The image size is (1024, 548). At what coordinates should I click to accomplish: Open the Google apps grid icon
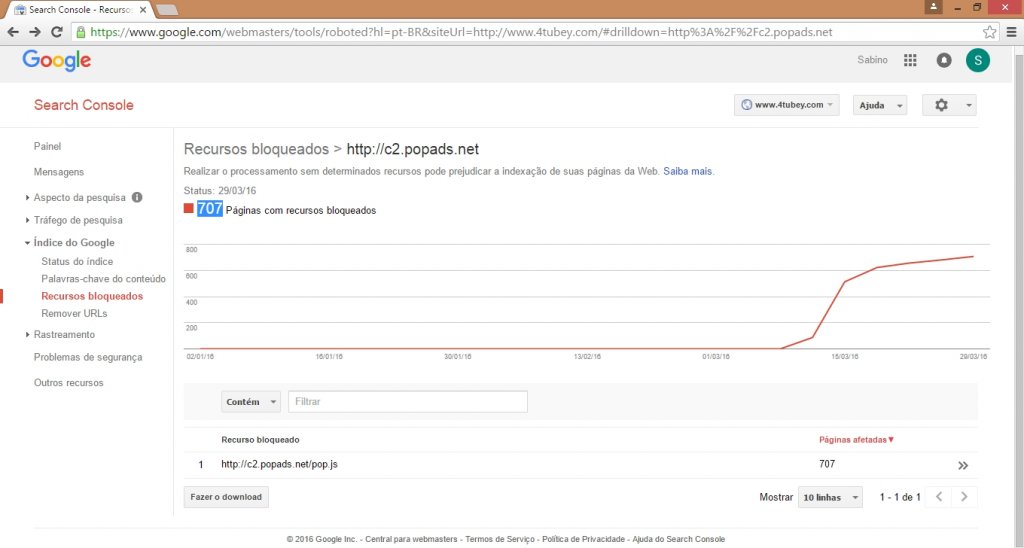click(910, 60)
